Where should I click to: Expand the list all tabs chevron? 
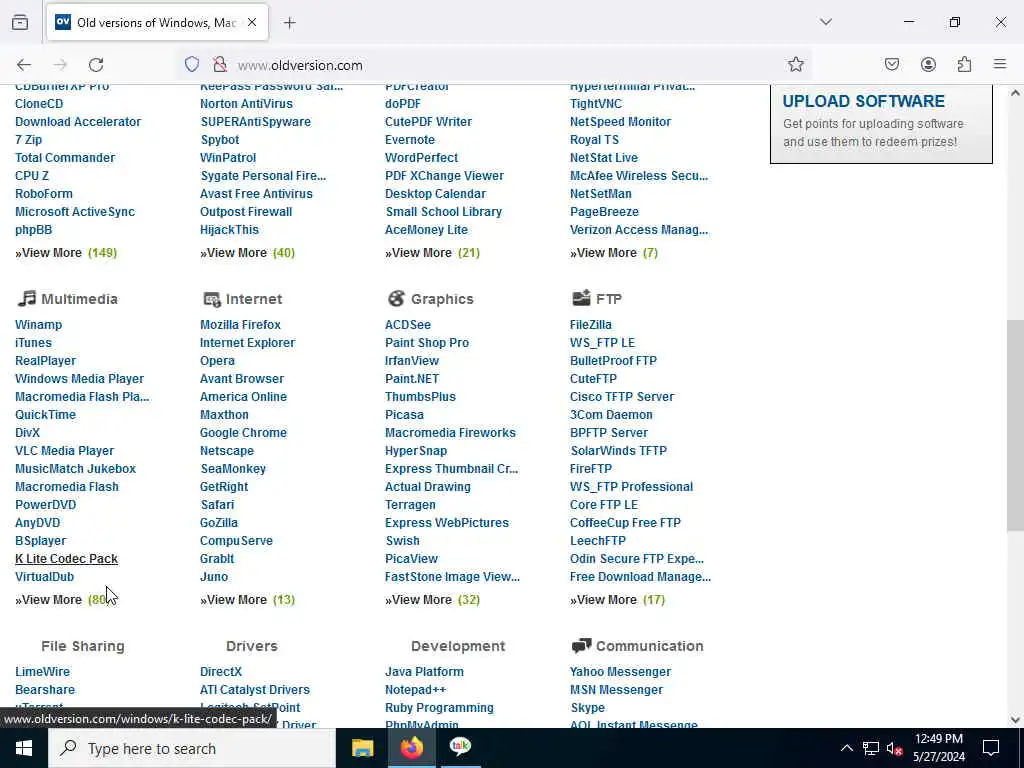click(x=826, y=22)
